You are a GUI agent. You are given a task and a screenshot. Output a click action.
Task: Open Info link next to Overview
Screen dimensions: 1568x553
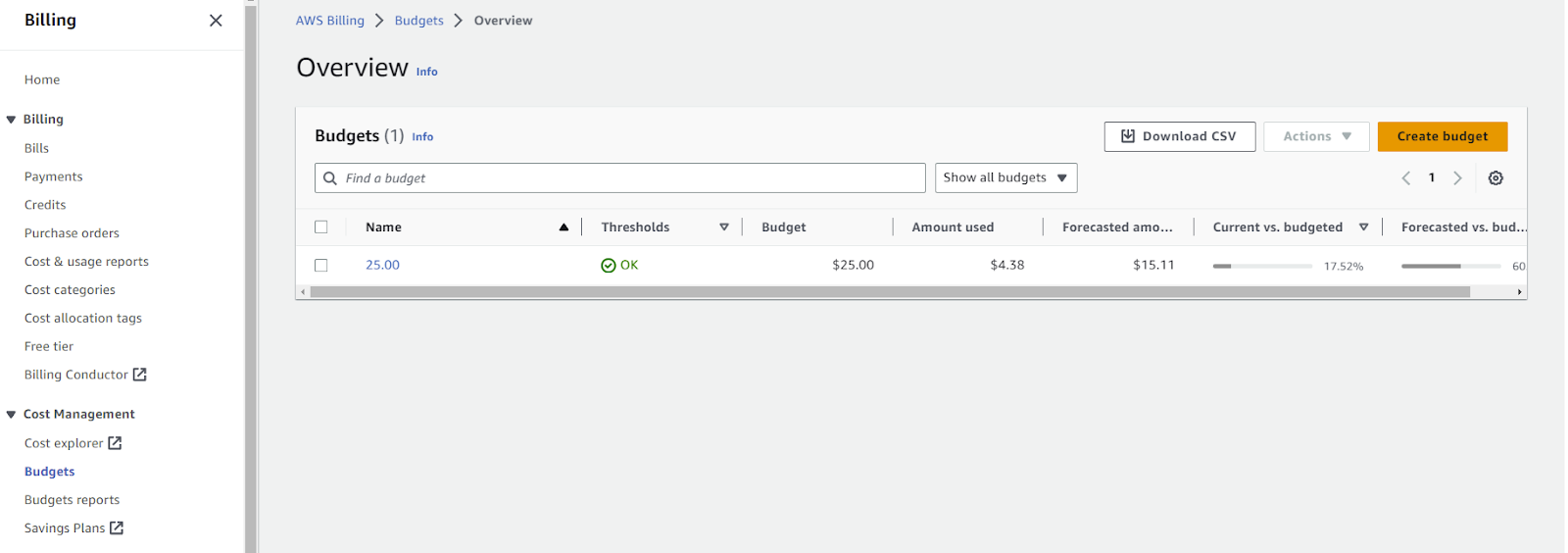coord(427,72)
